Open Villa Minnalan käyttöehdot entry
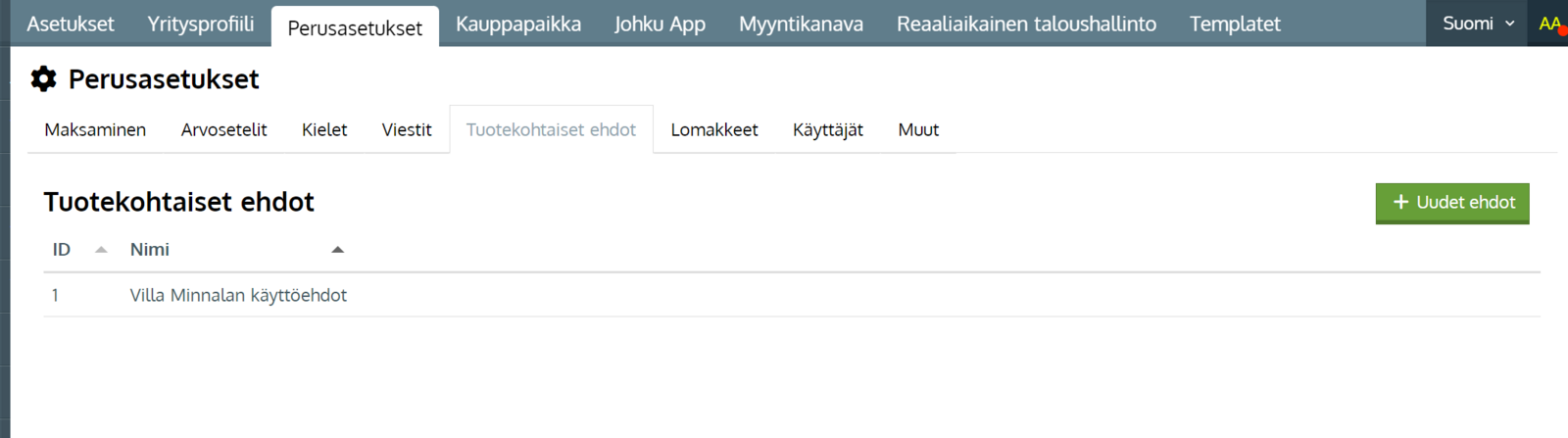The width and height of the screenshot is (1568, 438). (x=238, y=295)
